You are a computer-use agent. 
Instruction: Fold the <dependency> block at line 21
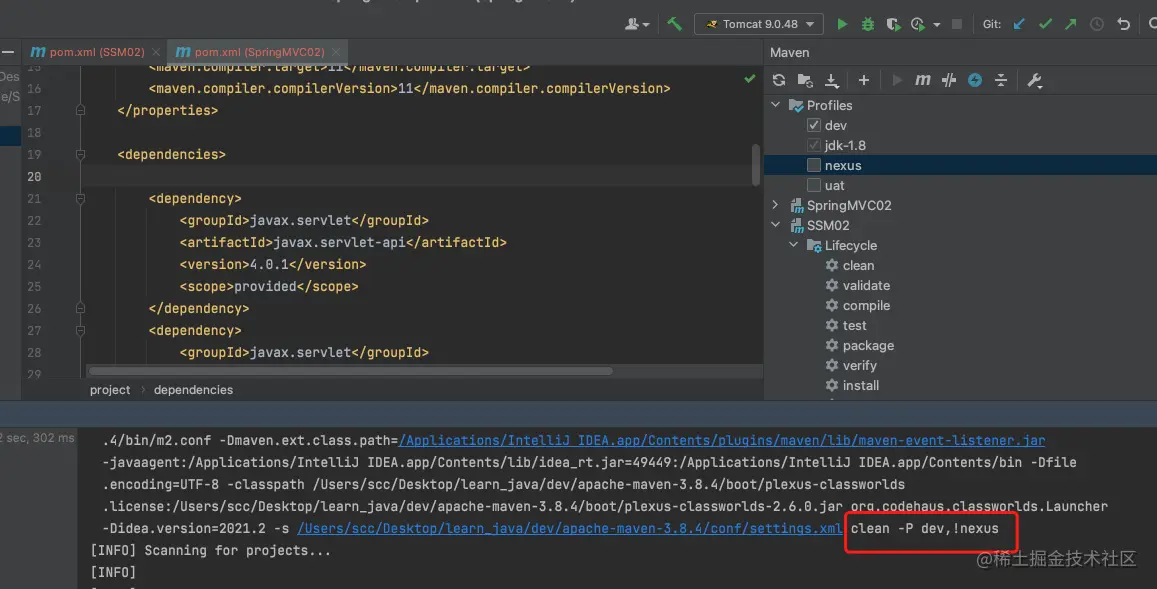tap(80, 199)
